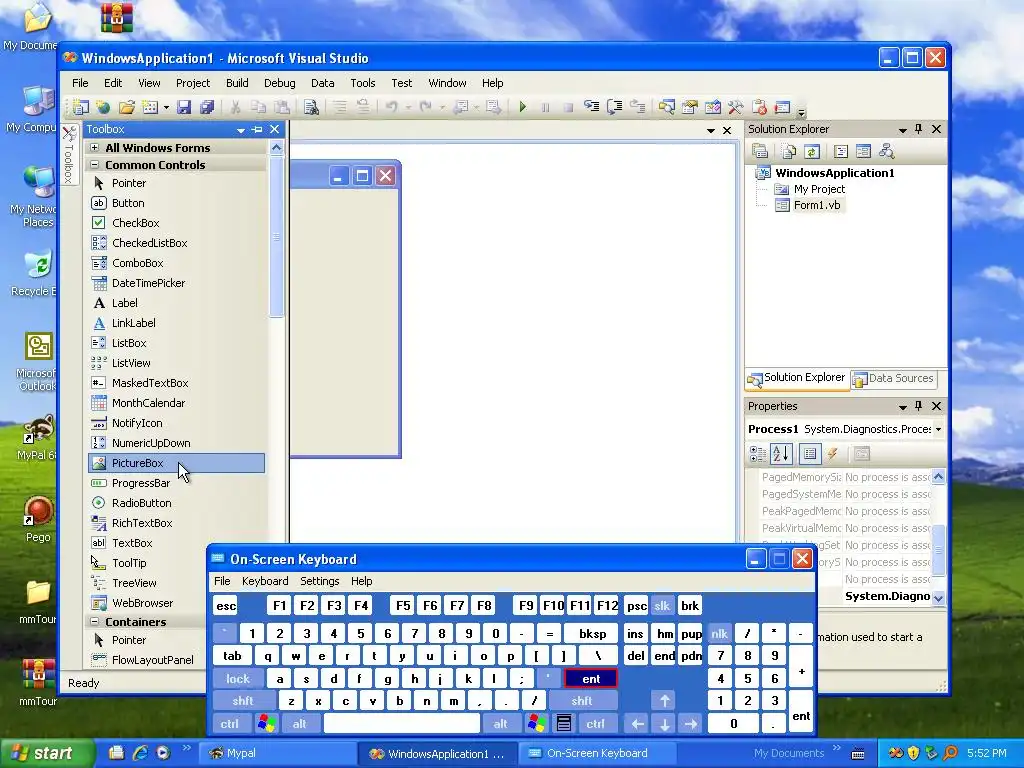The height and width of the screenshot is (768, 1024).
Task: Click the crossed-tools Toolbox toolbar icon
Action: [x=735, y=106]
